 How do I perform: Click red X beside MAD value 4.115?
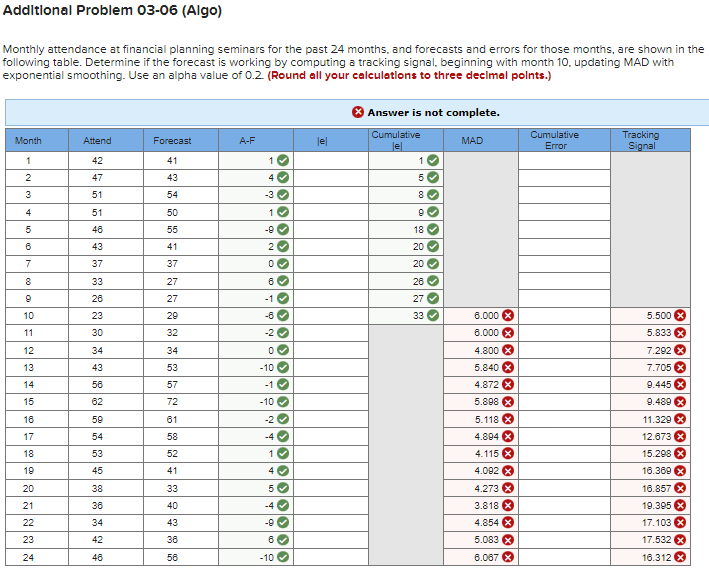[x=508, y=454]
